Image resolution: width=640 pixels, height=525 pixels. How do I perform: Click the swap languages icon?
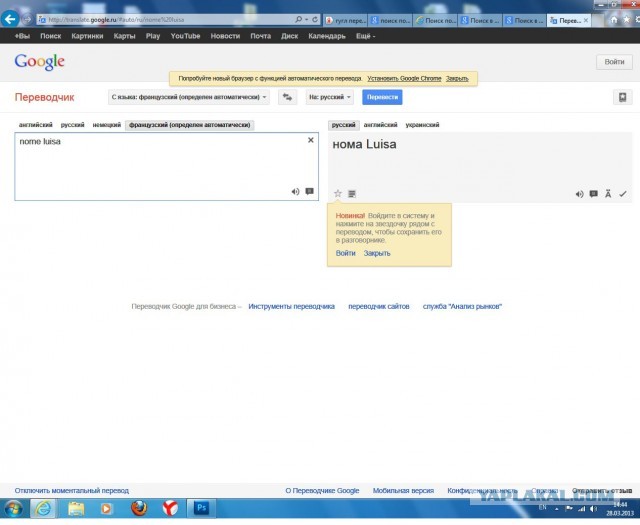click(x=287, y=97)
